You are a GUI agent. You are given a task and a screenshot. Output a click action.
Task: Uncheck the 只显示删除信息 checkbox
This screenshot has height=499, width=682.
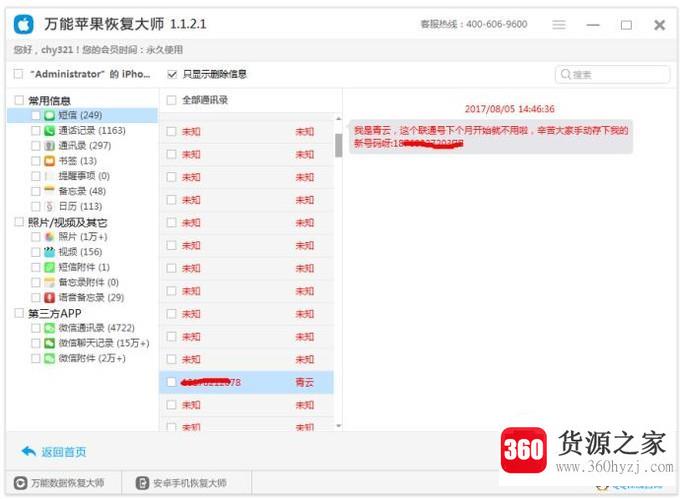point(172,74)
